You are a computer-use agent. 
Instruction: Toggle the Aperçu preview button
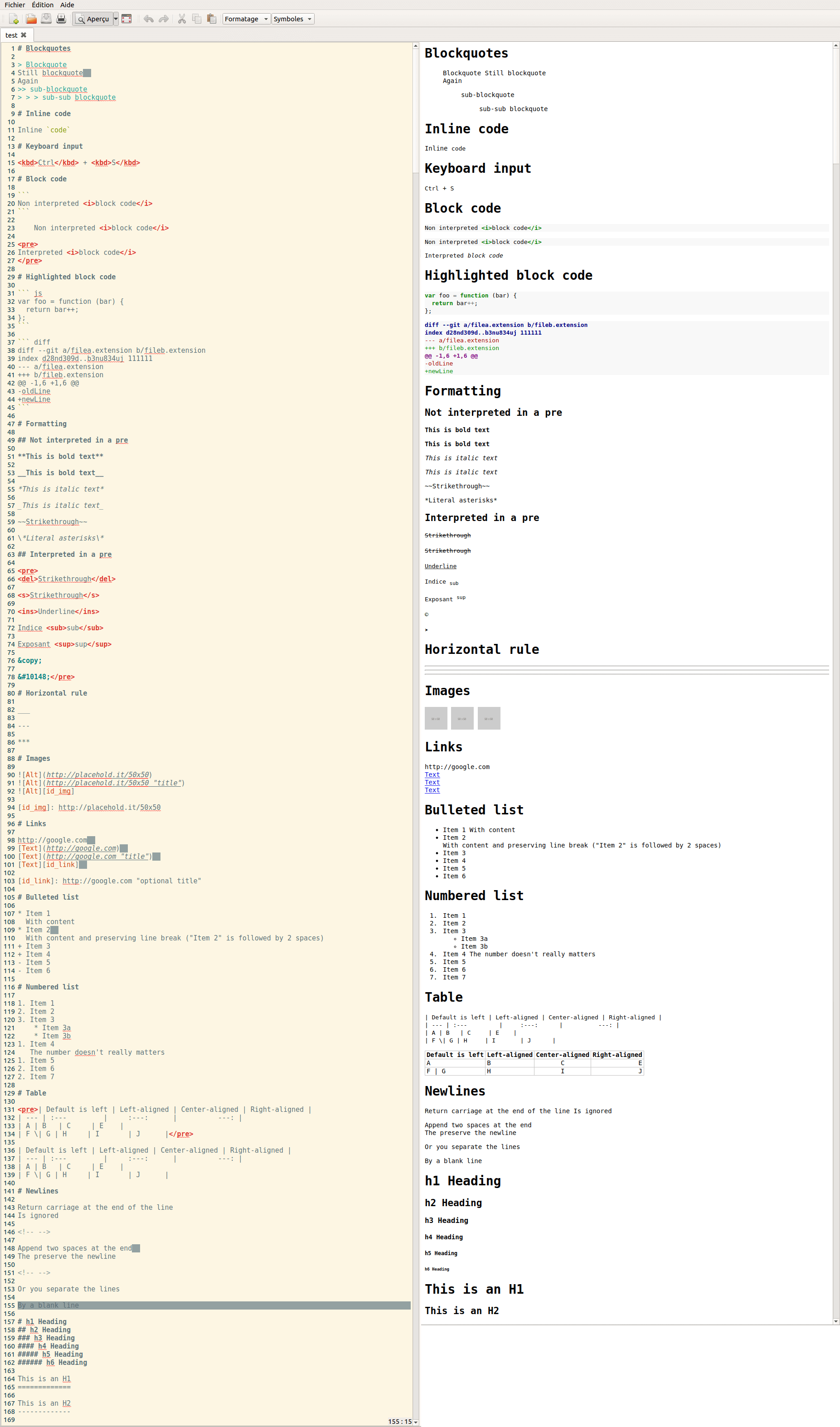pos(93,19)
